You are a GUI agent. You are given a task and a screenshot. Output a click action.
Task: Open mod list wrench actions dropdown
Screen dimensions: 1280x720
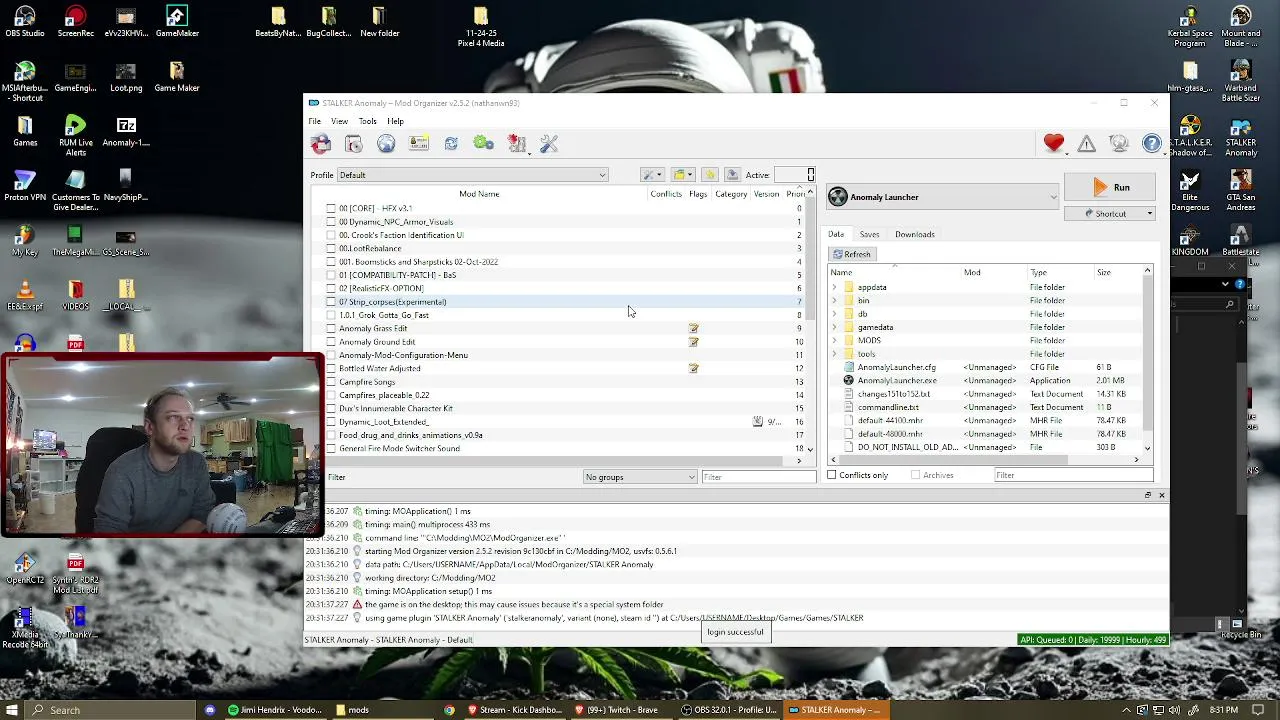pos(652,175)
